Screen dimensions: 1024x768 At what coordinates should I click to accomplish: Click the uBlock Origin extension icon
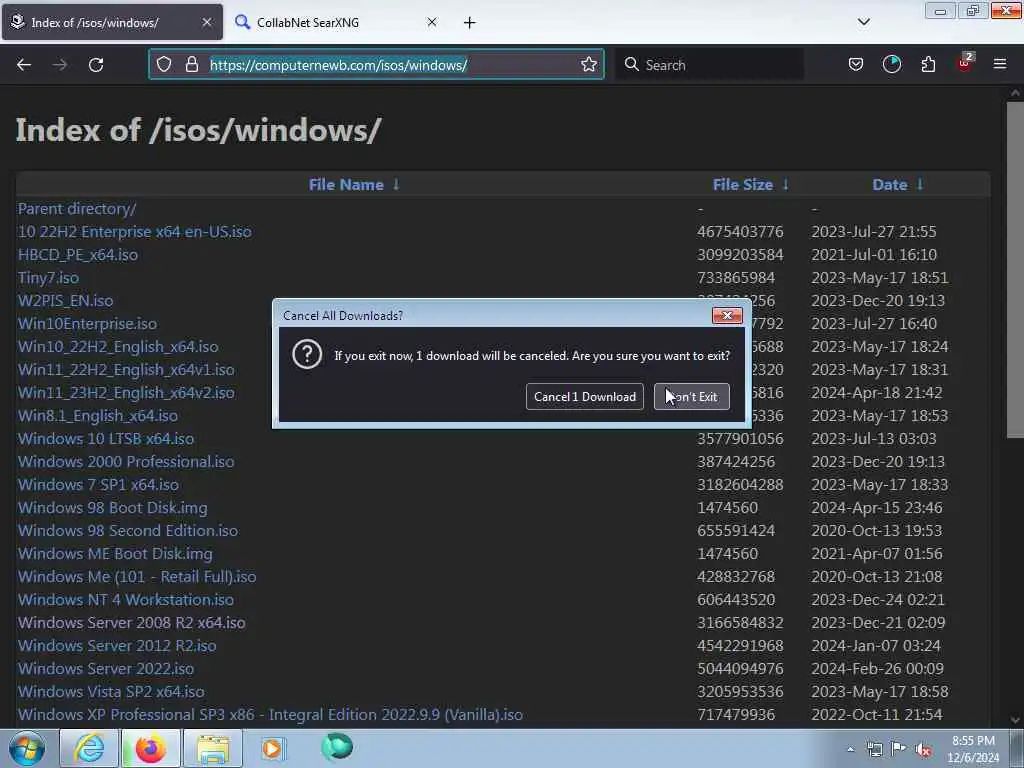[965, 63]
